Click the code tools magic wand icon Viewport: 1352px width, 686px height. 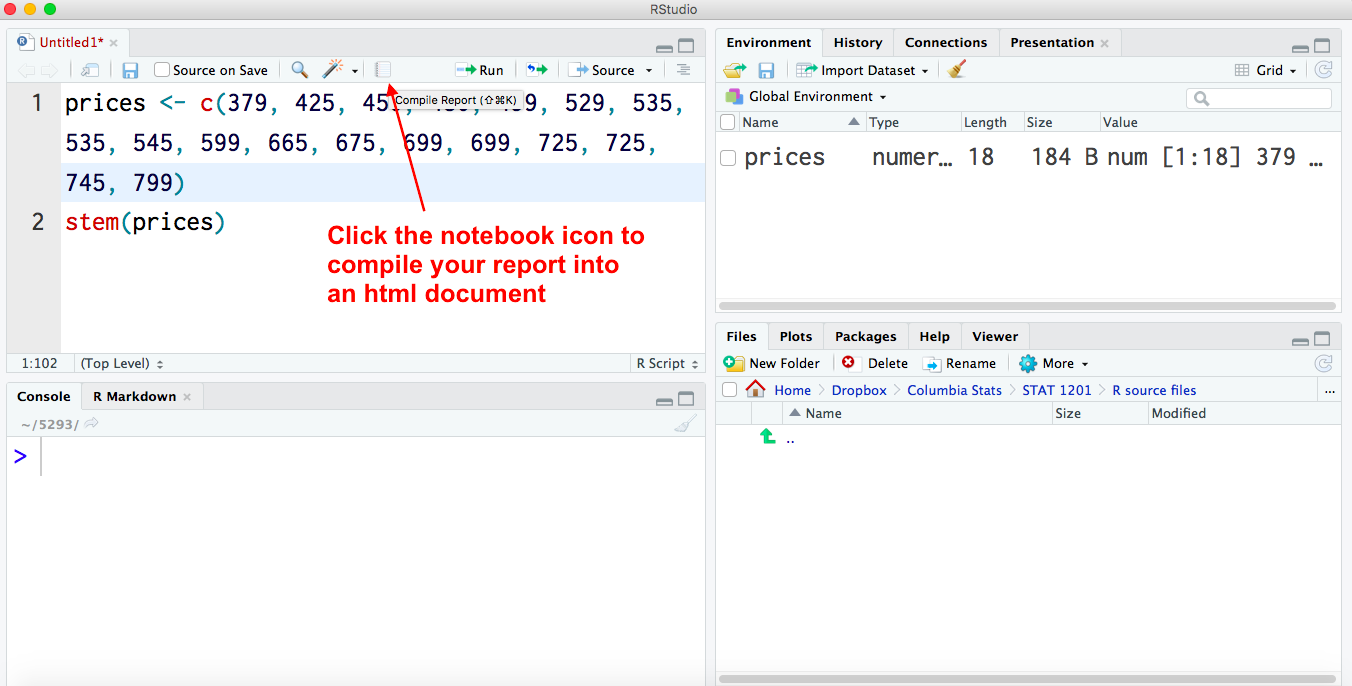point(332,69)
